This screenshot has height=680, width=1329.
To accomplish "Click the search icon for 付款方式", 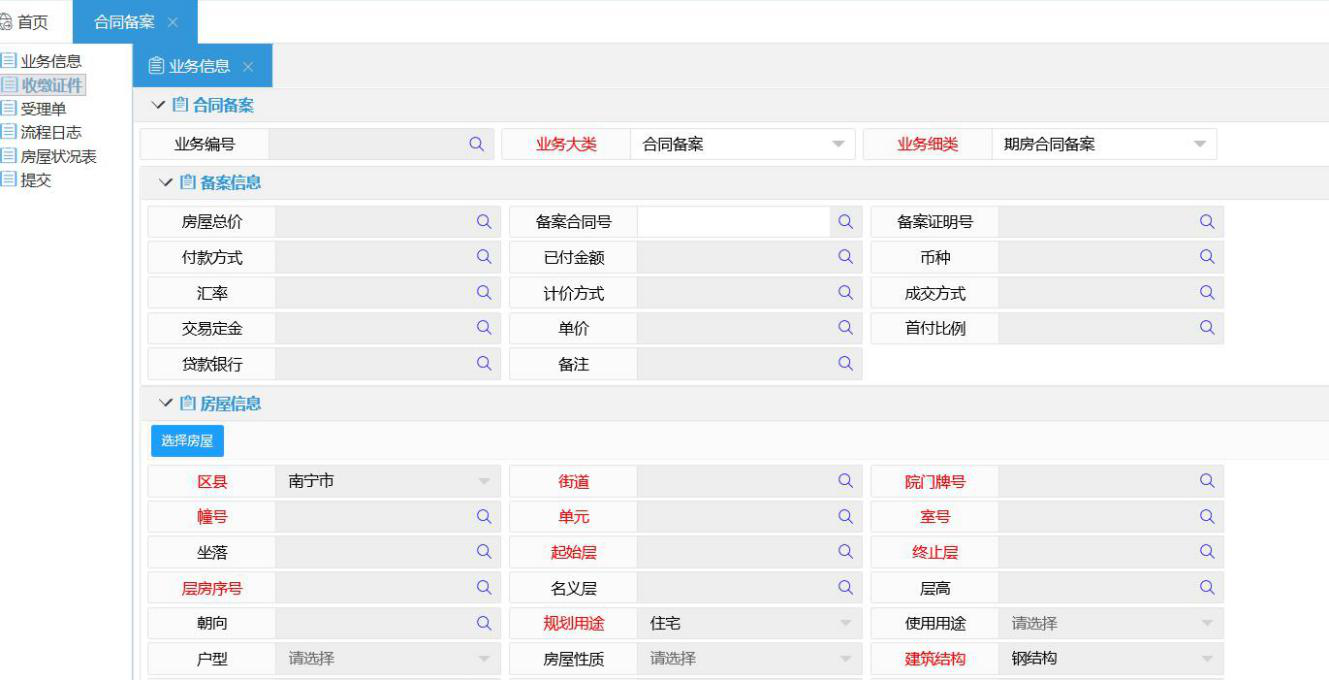I will 484,257.
